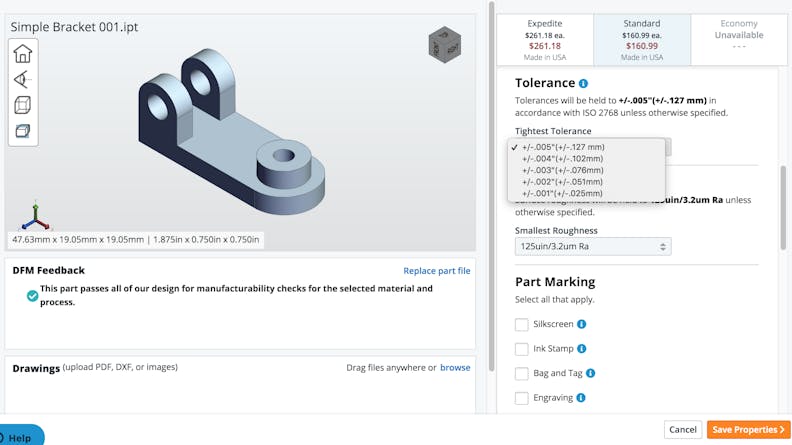Select the Standard pricing tab
792x445 pixels.
(641, 39)
